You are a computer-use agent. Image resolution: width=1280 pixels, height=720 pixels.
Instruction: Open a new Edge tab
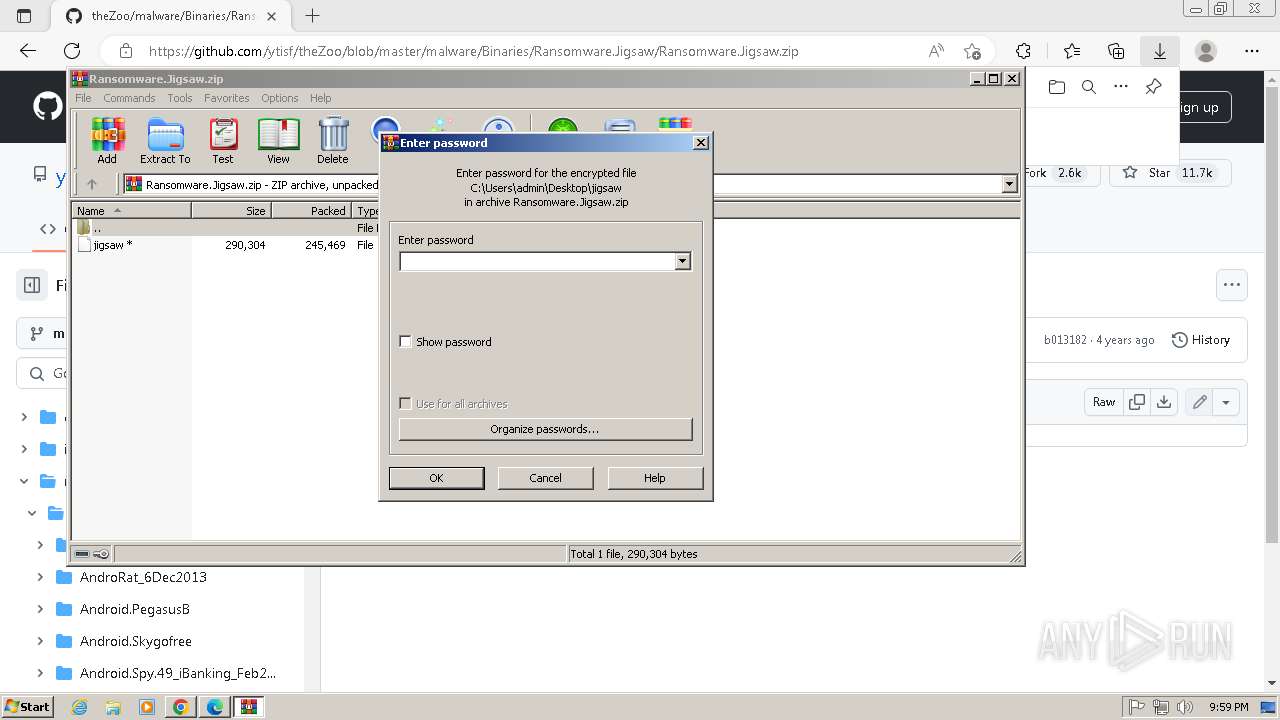click(x=312, y=15)
